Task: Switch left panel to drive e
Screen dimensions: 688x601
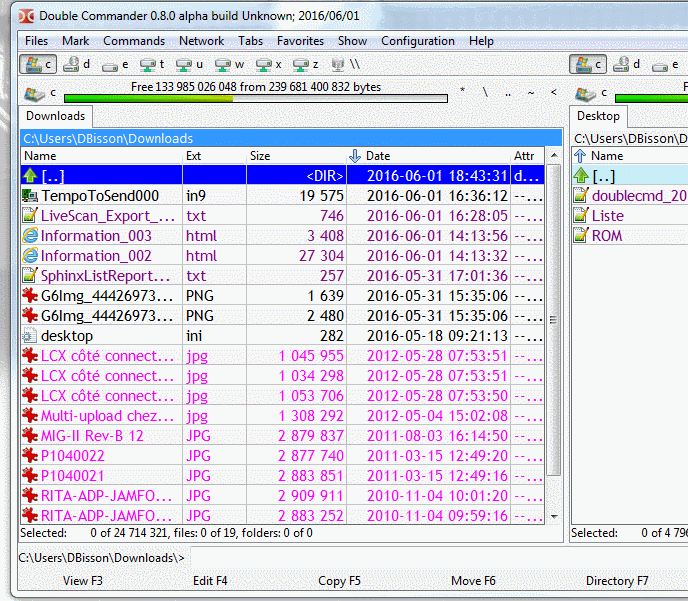Action: pyautogui.click(x=115, y=65)
